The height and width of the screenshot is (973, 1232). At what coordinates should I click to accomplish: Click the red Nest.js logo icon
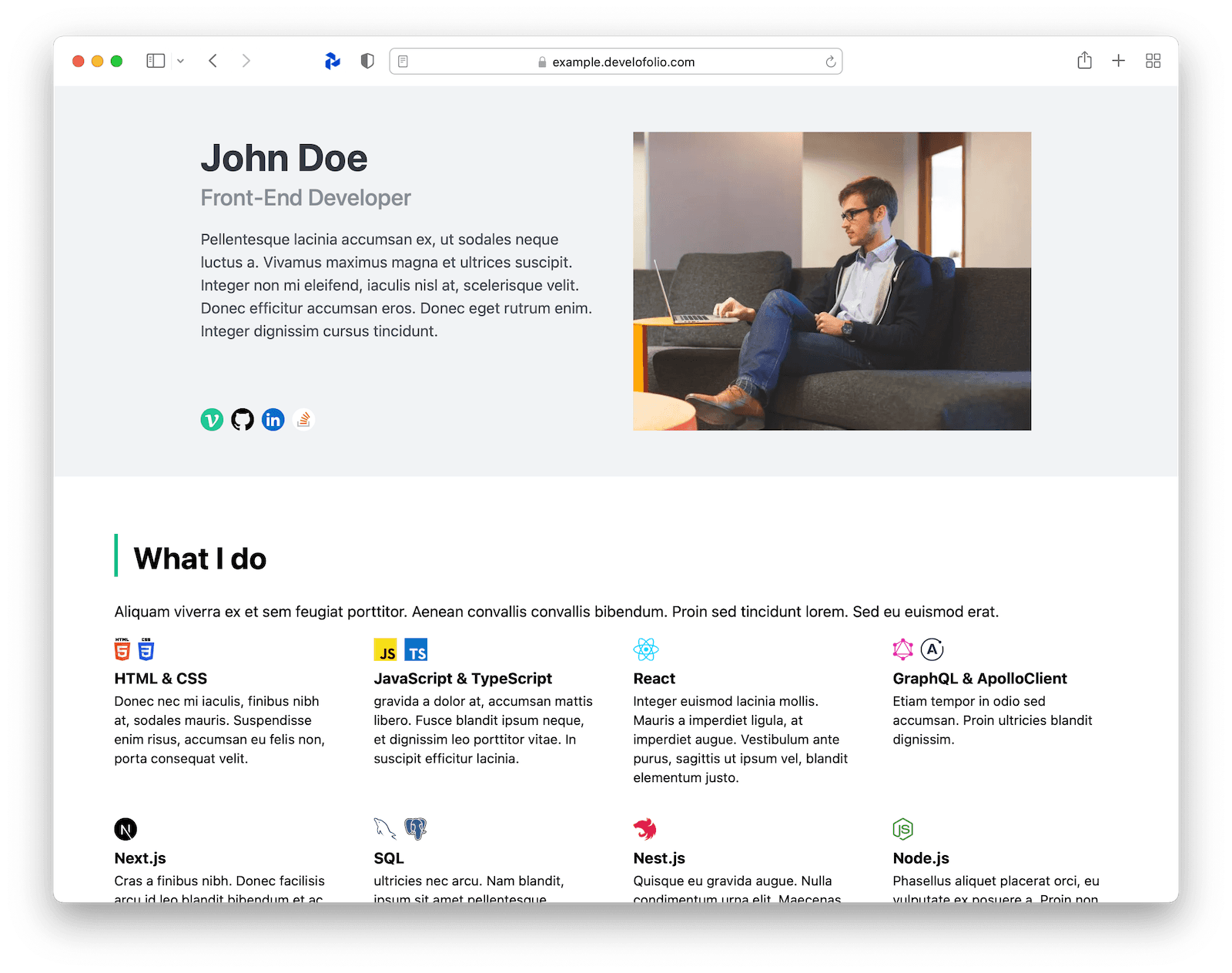[x=645, y=829]
